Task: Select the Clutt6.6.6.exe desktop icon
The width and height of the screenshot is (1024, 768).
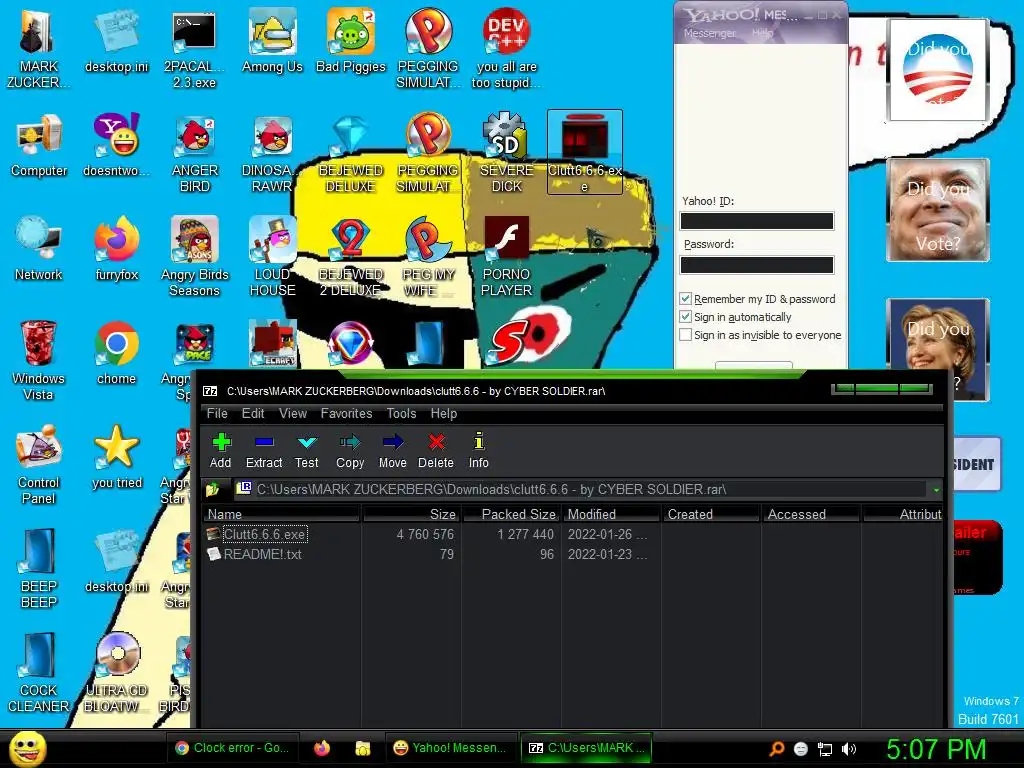Action: (584, 152)
